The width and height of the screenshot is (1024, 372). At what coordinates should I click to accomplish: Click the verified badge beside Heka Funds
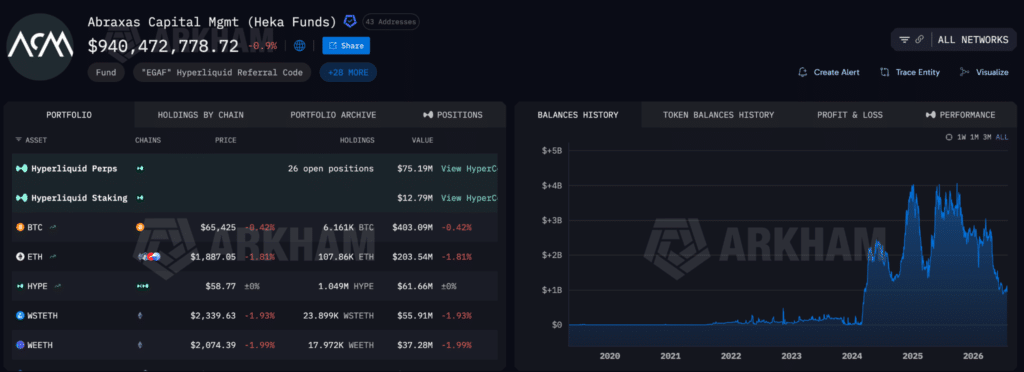tap(351, 22)
